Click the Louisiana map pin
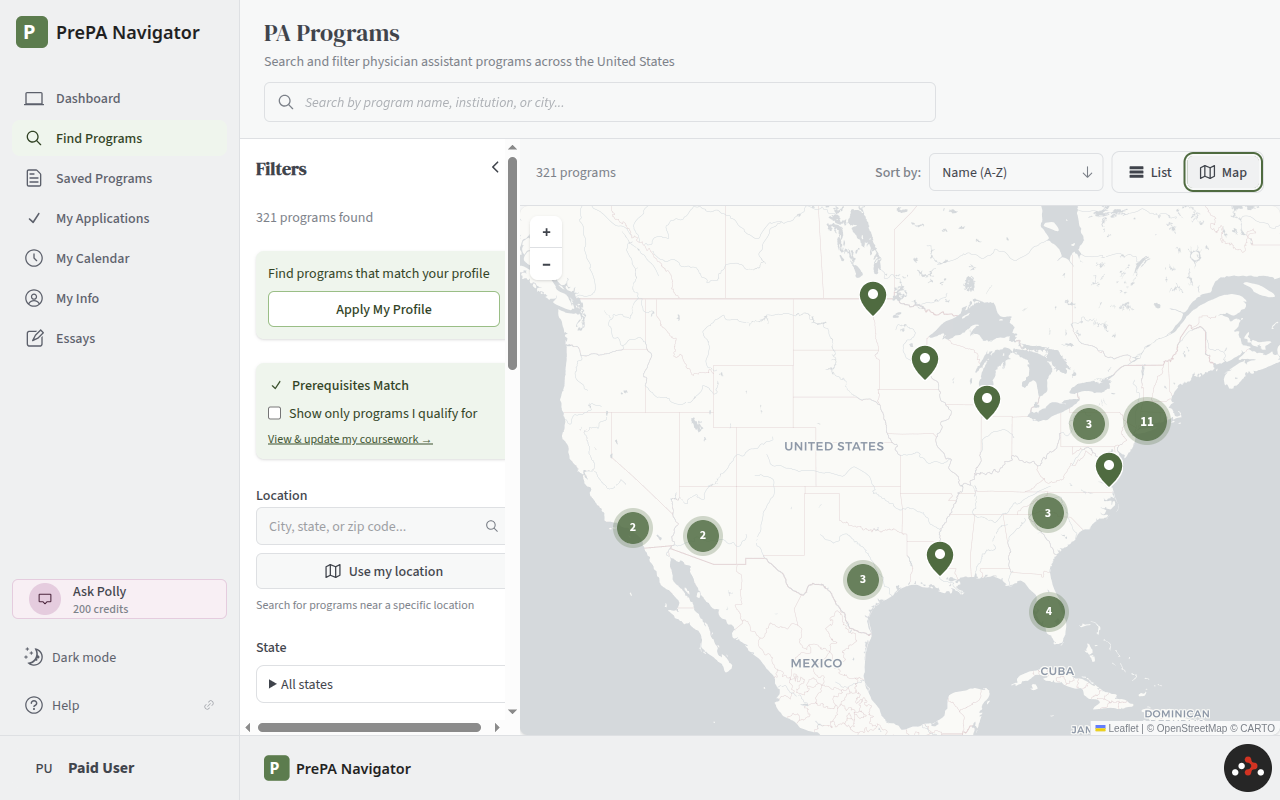Screen dimensions: 1280x800 tap(939, 558)
